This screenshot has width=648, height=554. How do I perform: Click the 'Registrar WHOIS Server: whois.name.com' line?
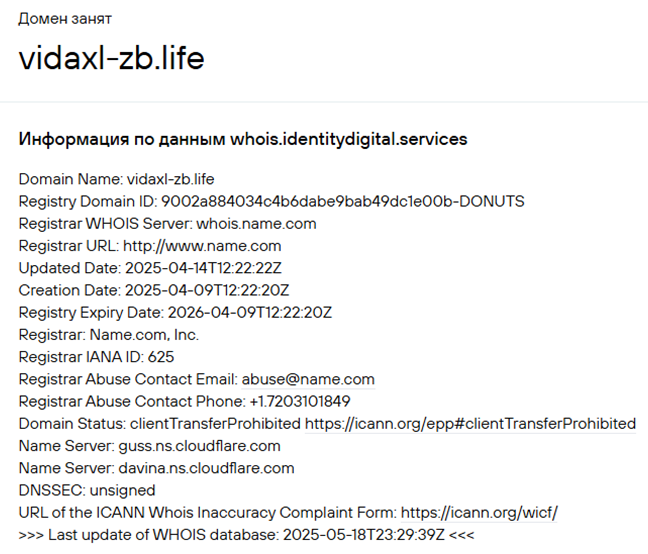click(x=167, y=224)
